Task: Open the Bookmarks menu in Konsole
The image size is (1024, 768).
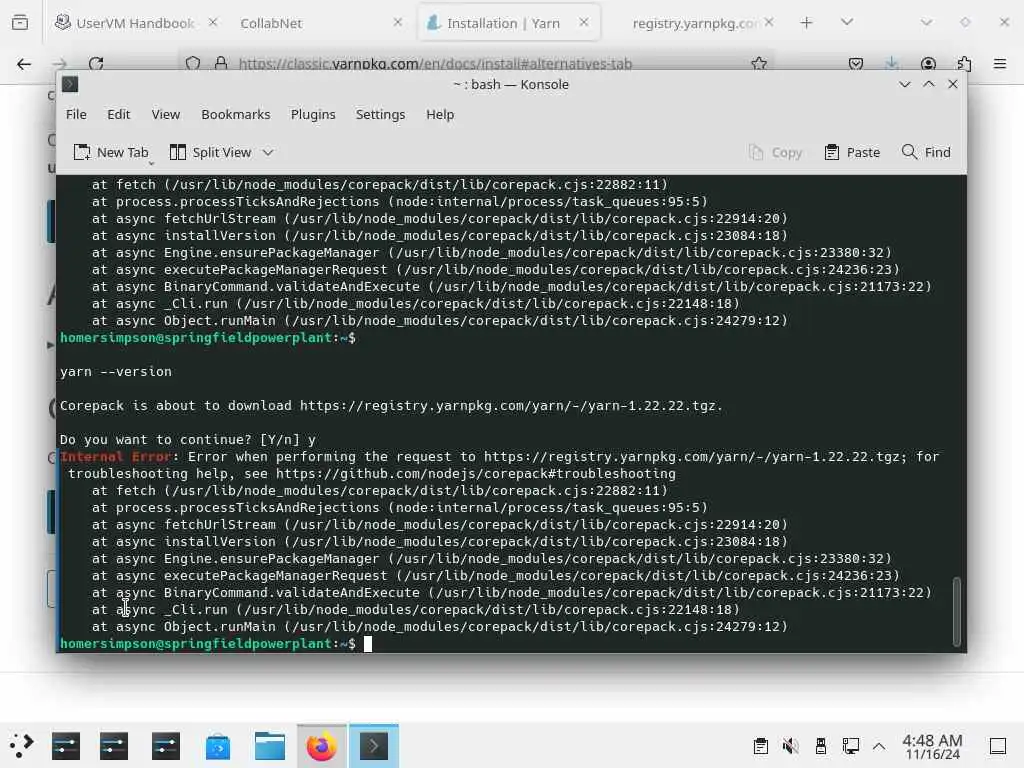Action: coord(235,114)
